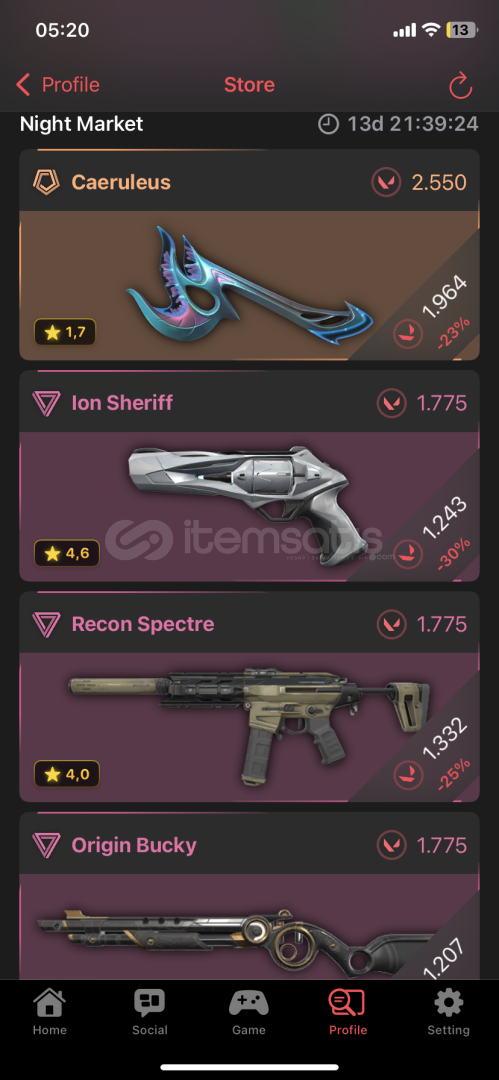Switch to the Social tab

[150, 1012]
